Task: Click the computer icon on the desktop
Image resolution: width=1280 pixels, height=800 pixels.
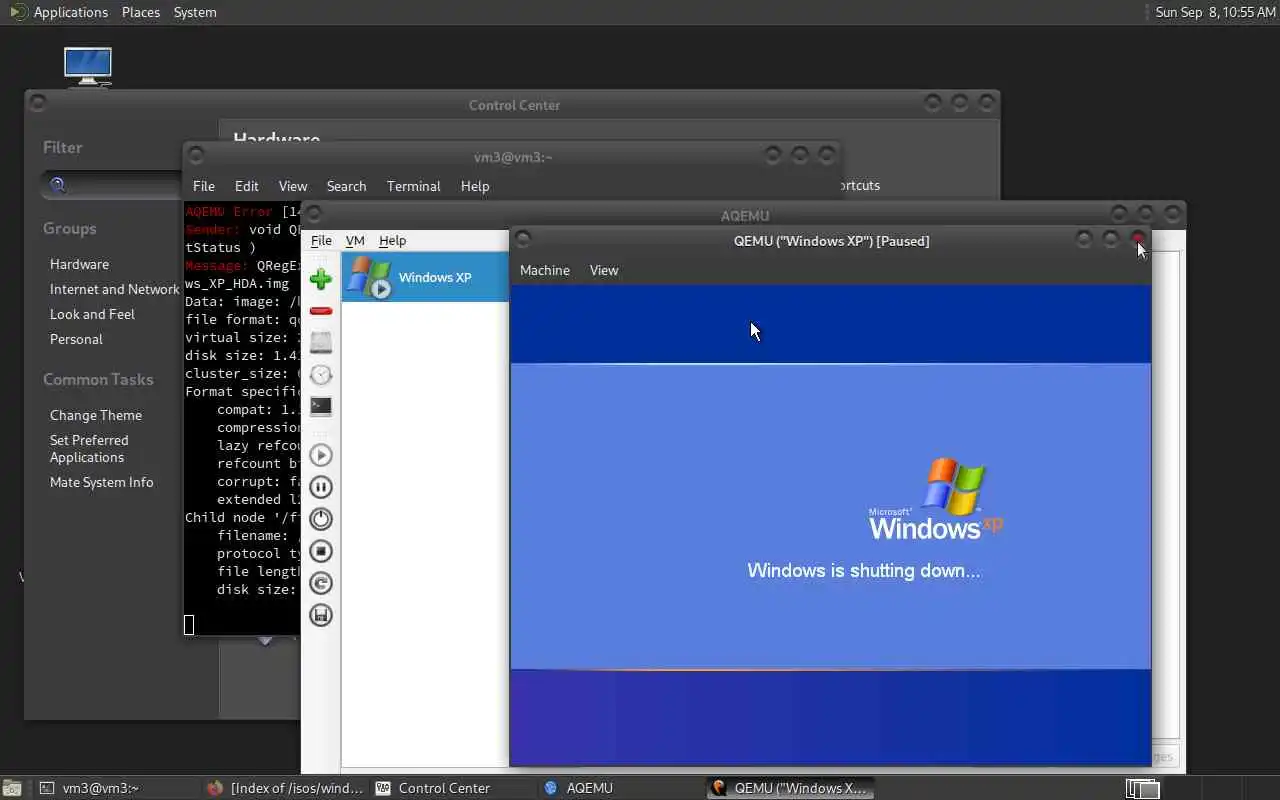Action: (x=88, y=66)
